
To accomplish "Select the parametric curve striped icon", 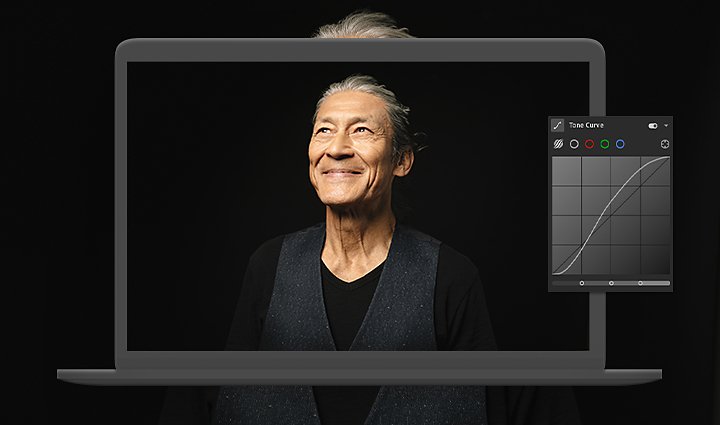I will (x=558, y=144).
